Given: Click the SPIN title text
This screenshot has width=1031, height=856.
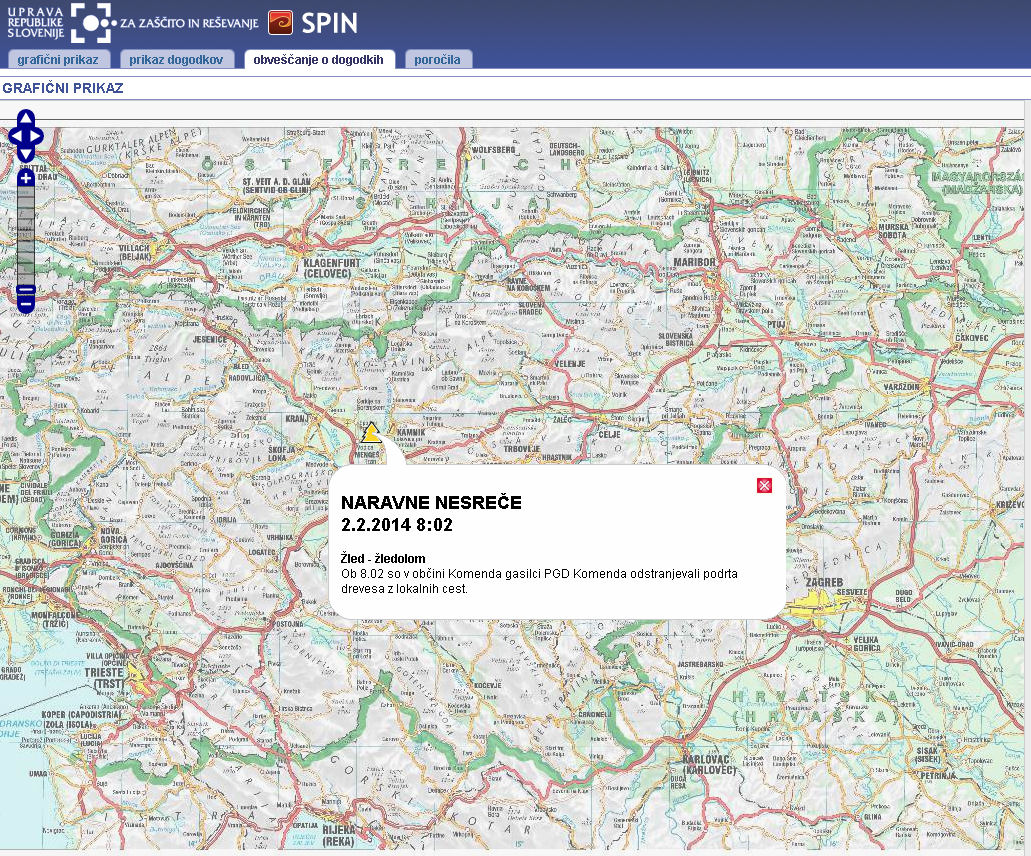Looking at the screenshot, I should click(329, 24).
